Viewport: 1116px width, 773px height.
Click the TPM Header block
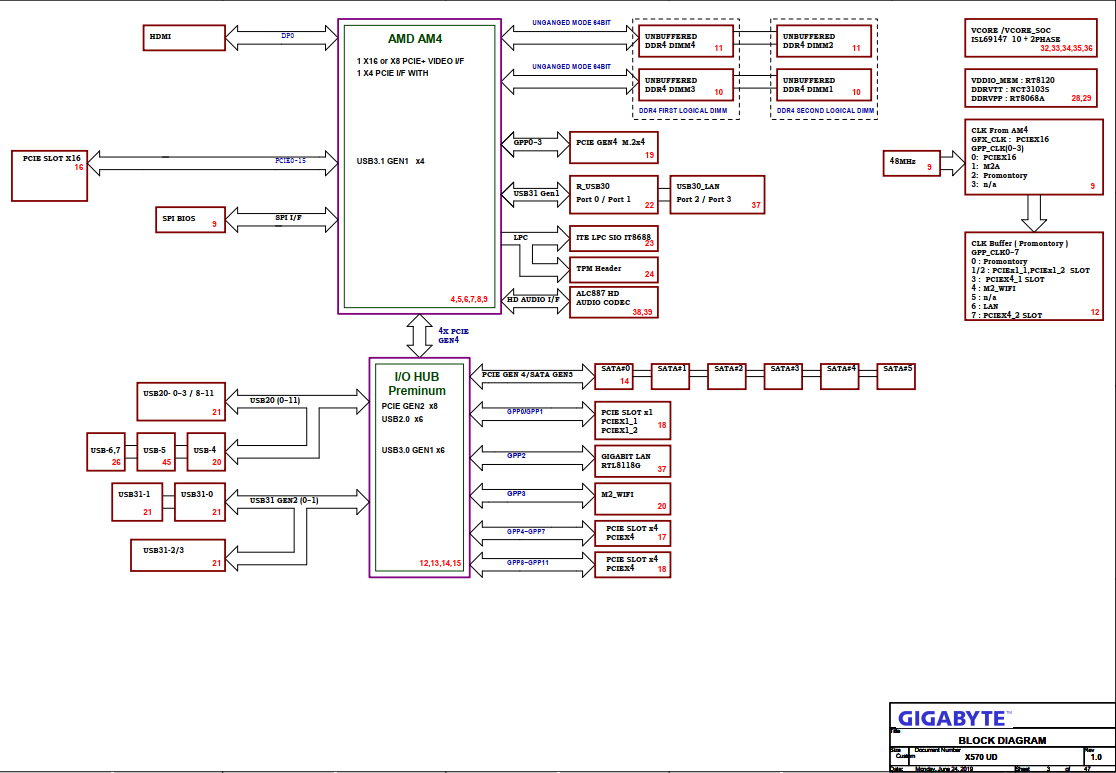[x=613, y=270]
